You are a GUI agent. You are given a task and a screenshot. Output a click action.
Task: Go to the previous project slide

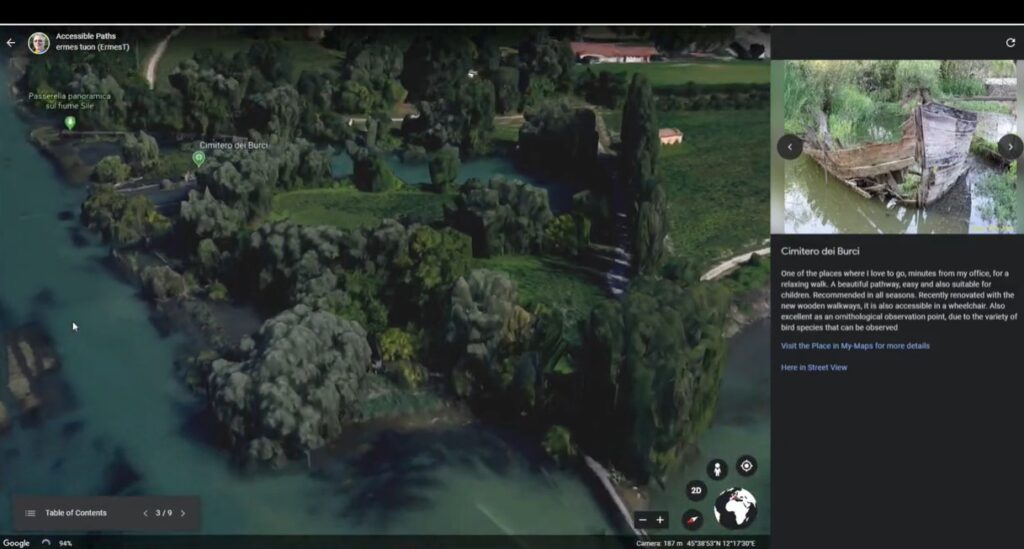tap(145, 513)
